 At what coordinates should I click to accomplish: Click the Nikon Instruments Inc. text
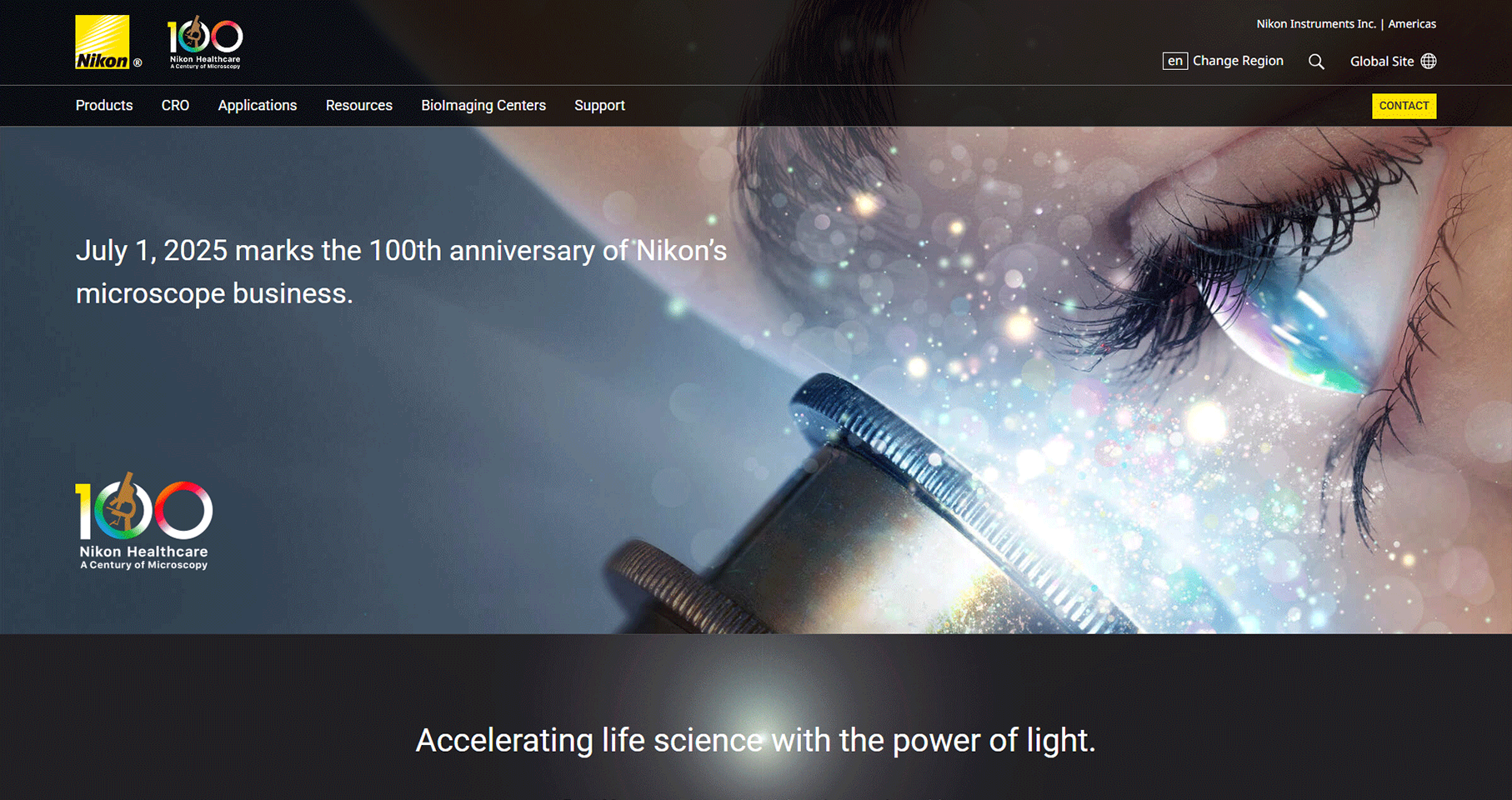click(1316, 24)
